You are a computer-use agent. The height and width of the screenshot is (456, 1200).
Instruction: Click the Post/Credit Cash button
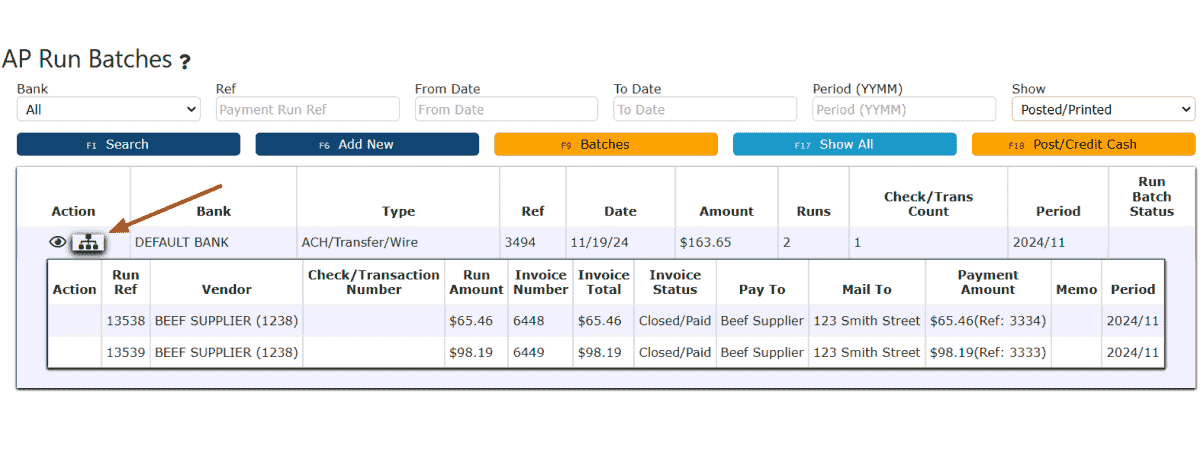coord(1084,144)
